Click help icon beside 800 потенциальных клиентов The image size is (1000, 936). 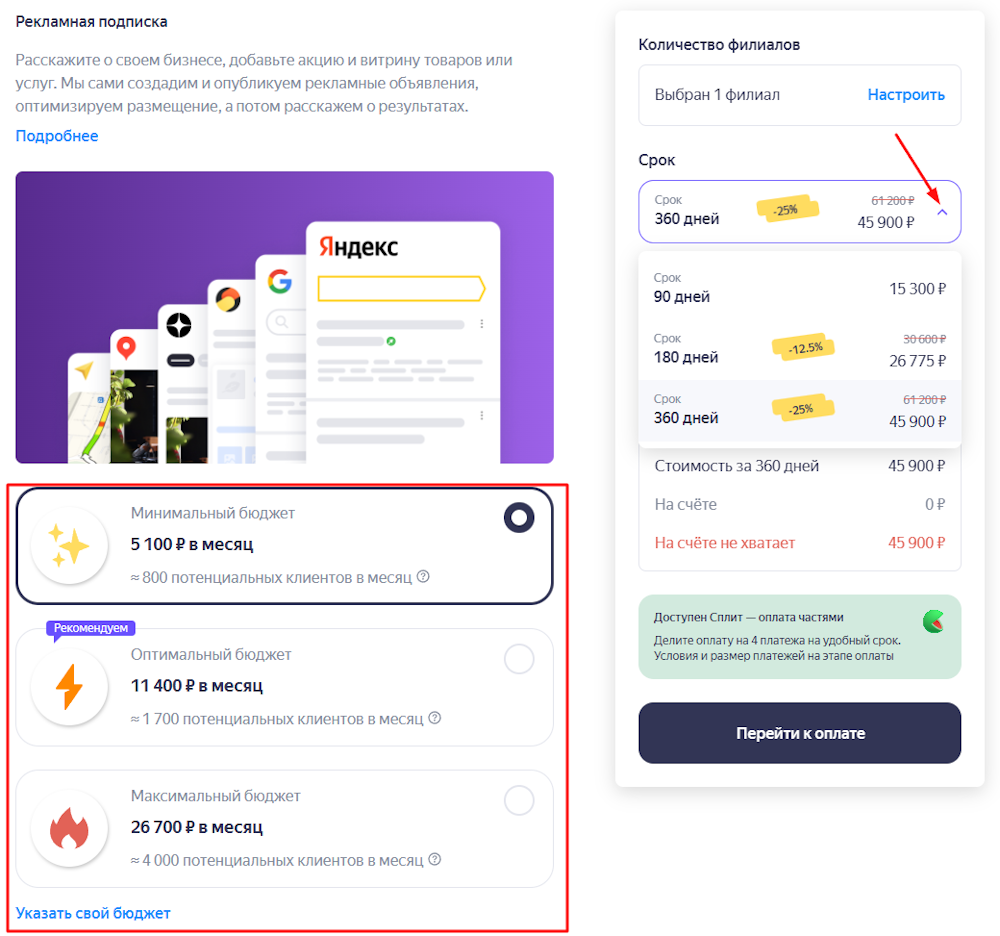[x=423, y=577]
